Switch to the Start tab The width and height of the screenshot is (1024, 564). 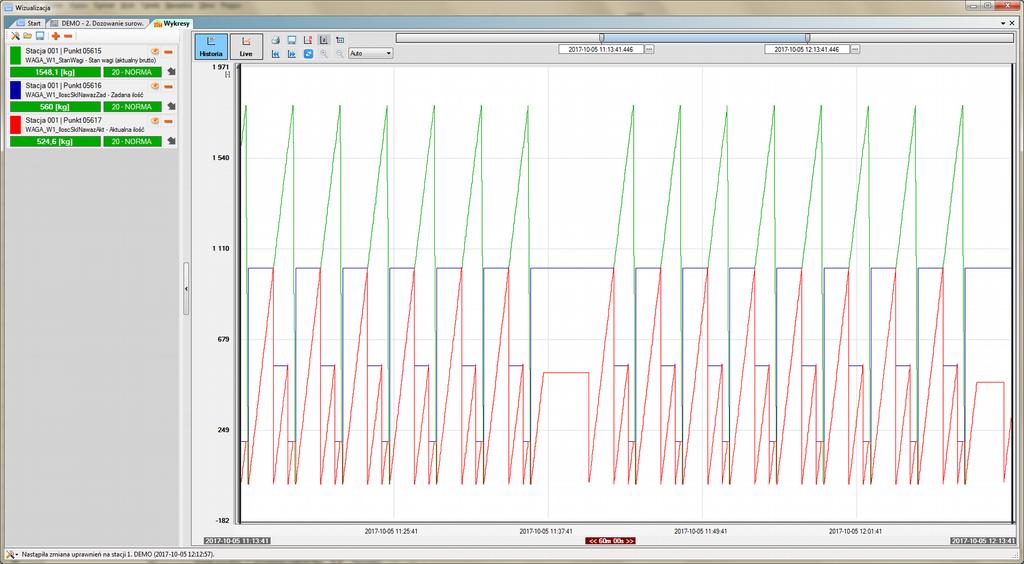point(29,23)
